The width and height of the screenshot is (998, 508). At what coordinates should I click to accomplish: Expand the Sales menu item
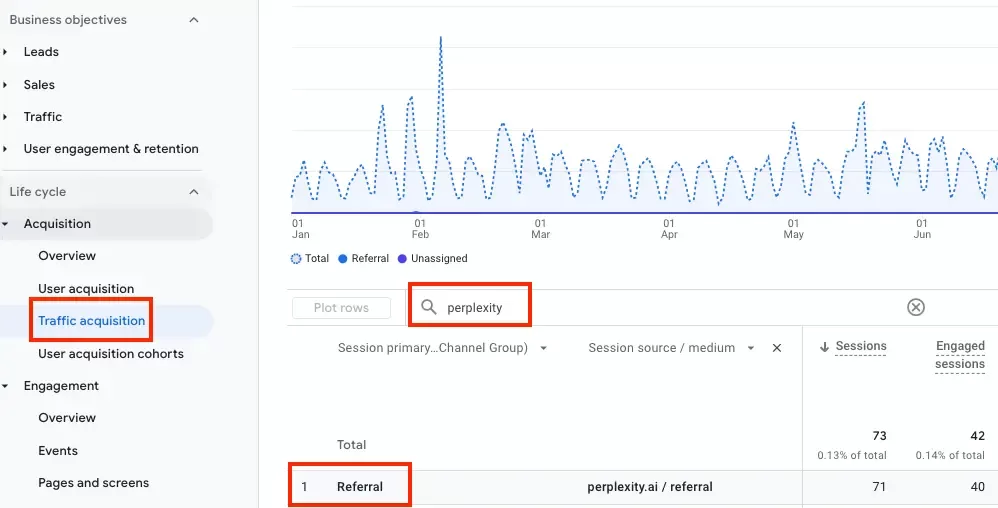39,85
